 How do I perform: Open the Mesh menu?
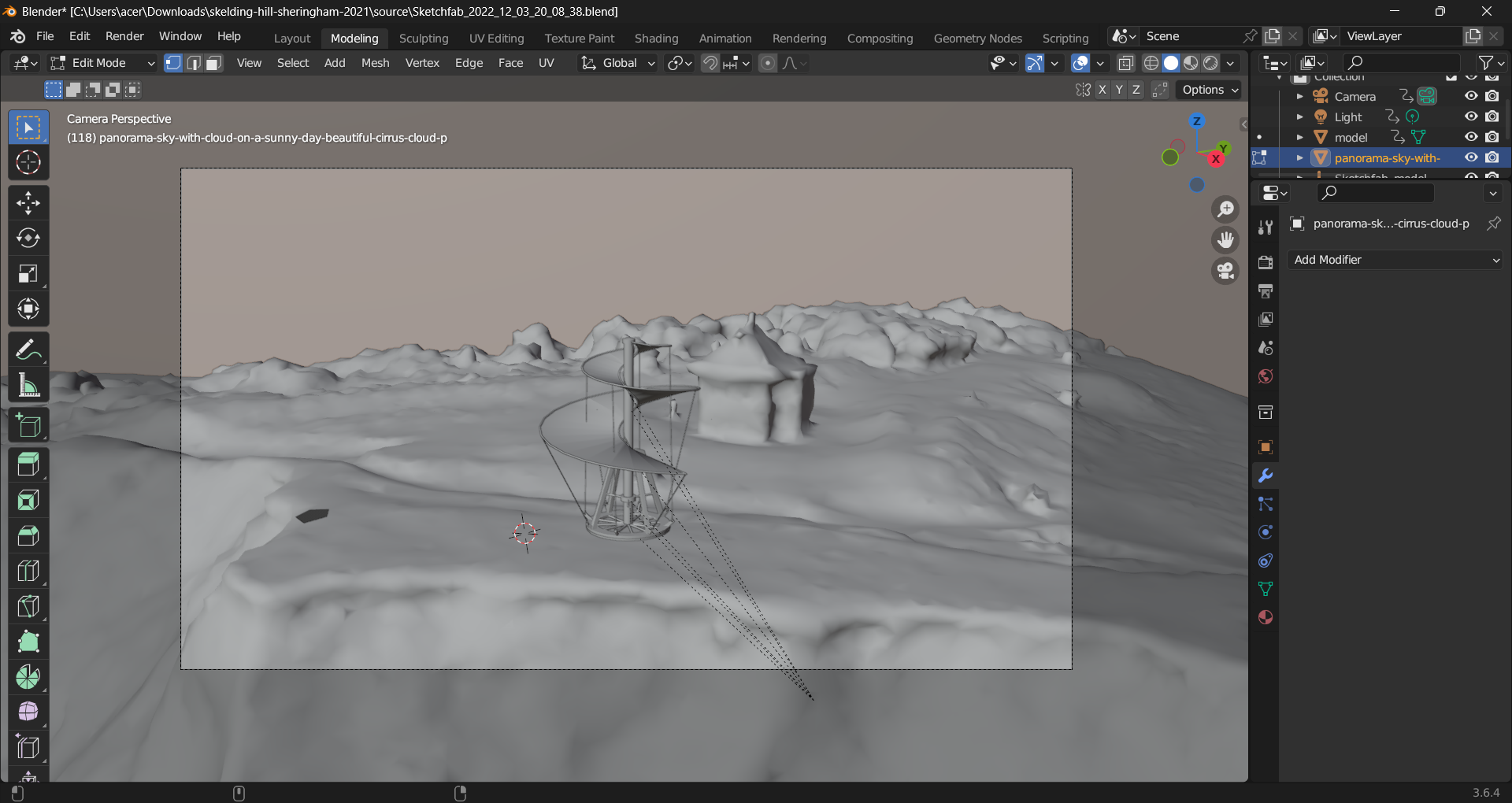click(x=375, y=63)
